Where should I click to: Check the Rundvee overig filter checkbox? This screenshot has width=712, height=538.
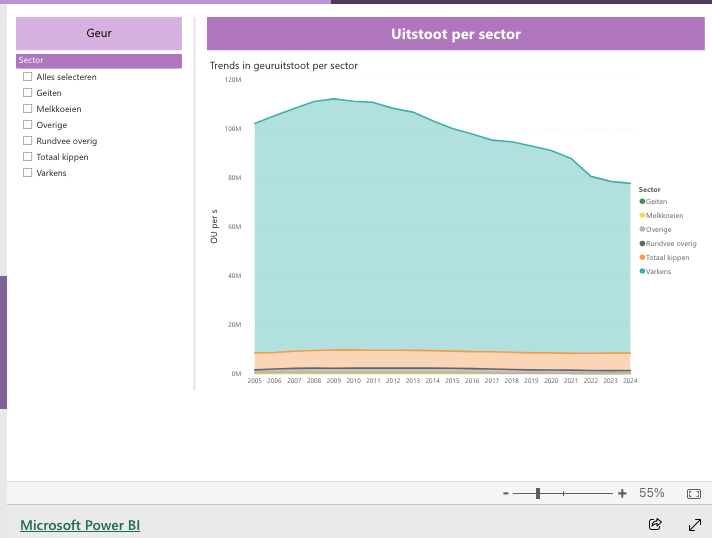coord(28,141)
